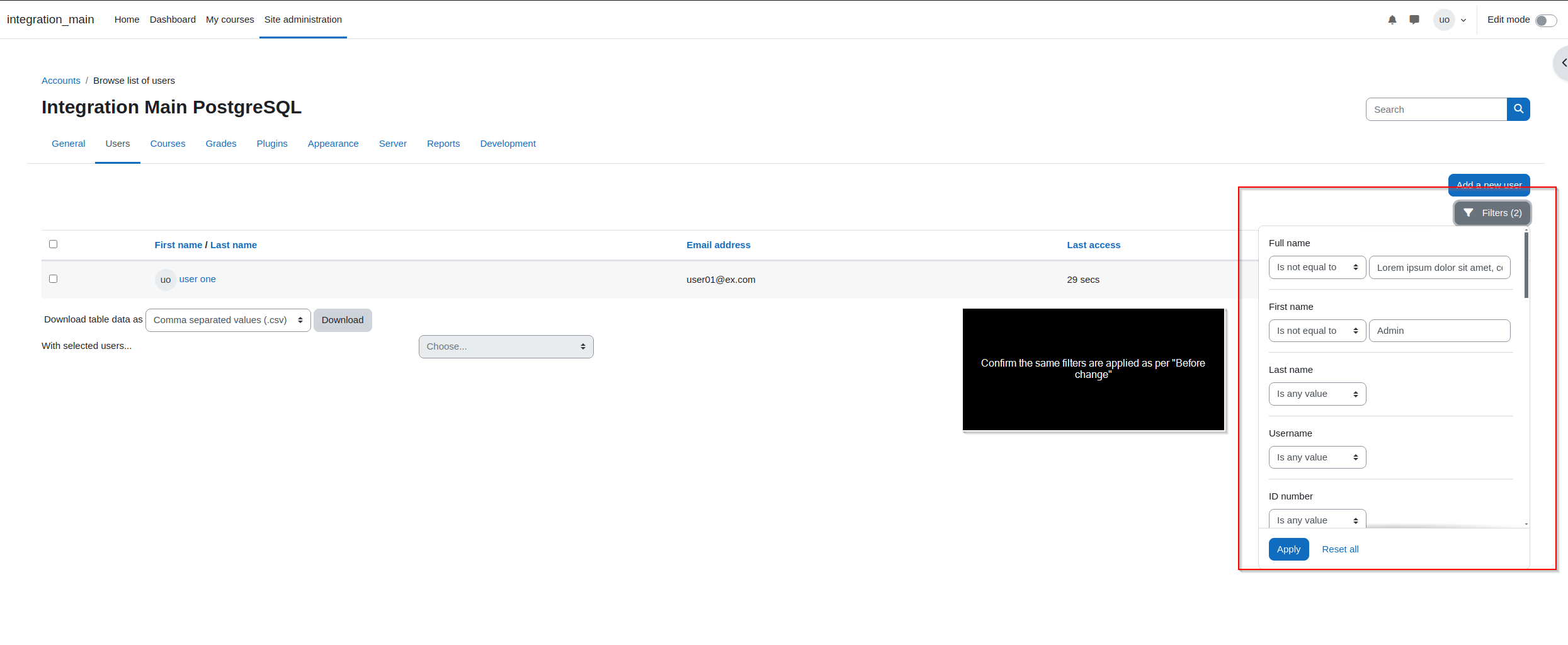Image resolution: width=1568 pixels, height=645 pixels.
Task: Open Full name operator dropdown
Action: click(x=1317, y=267)
